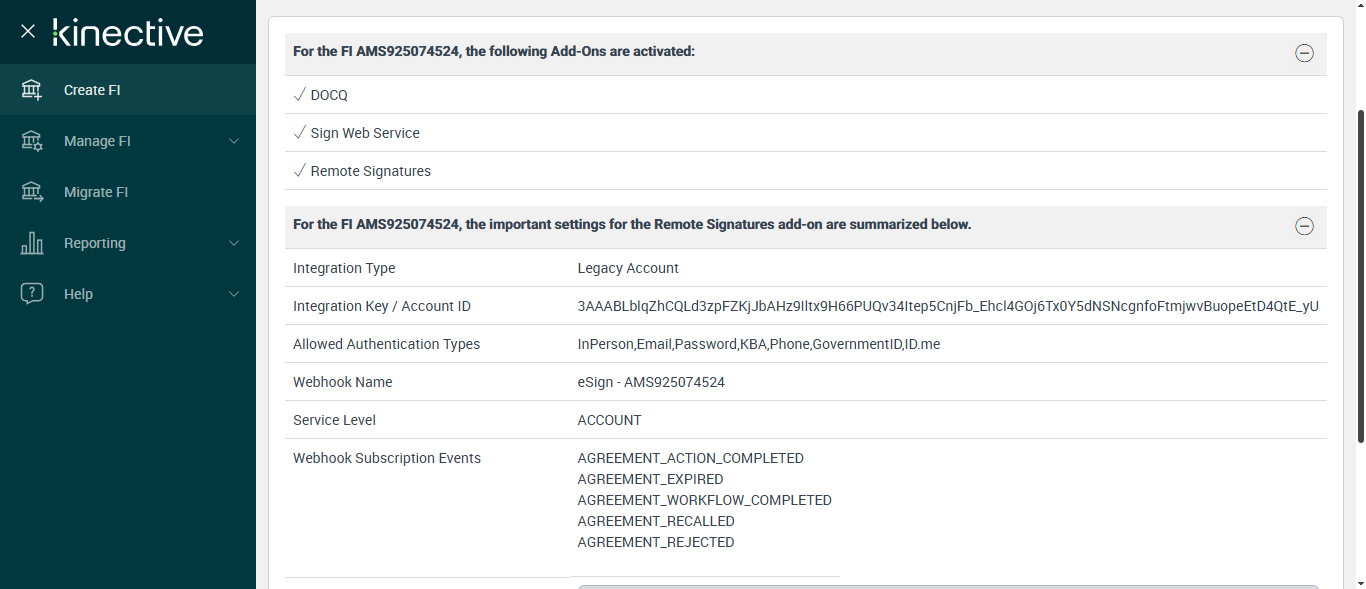Click the Kinective logo
Image resolution: width=1366 pixels, height=589 pixels.
tap(128, 32)
